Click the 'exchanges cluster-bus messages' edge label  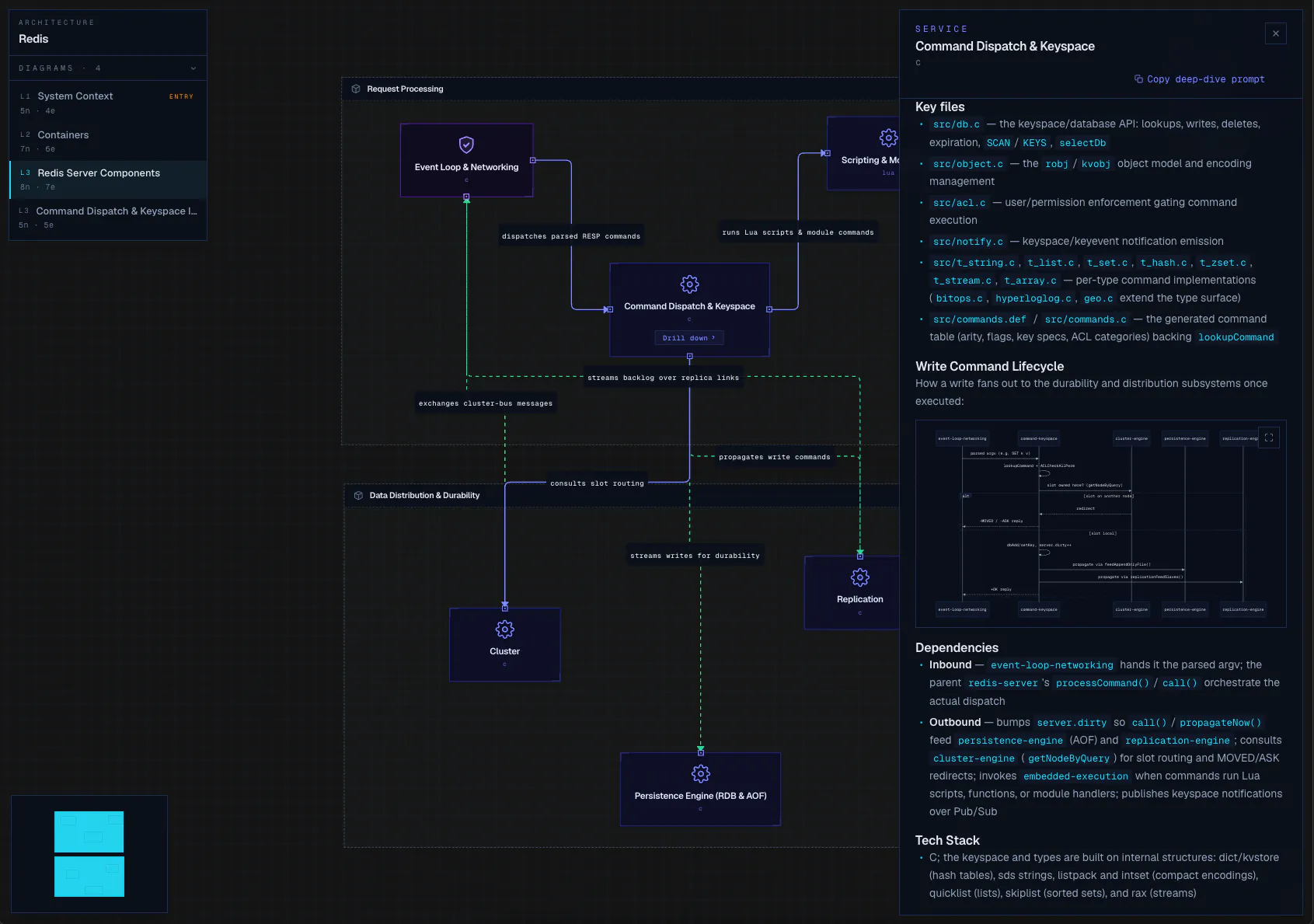(486, 403)
